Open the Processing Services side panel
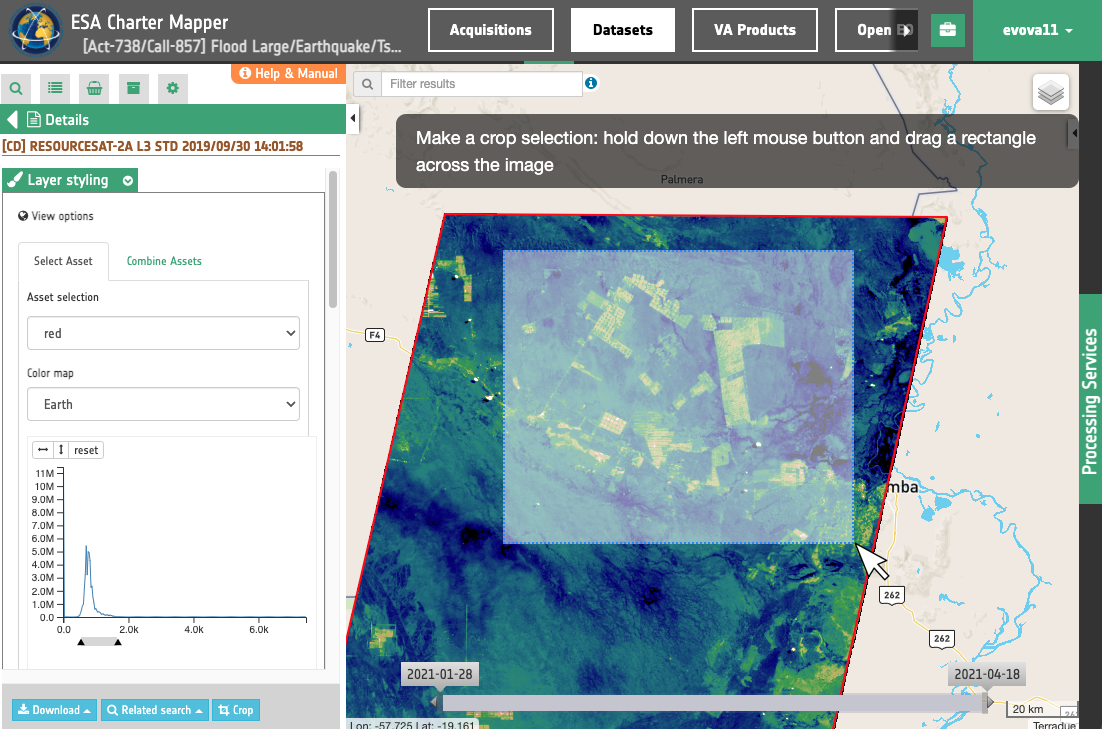 1090,399
